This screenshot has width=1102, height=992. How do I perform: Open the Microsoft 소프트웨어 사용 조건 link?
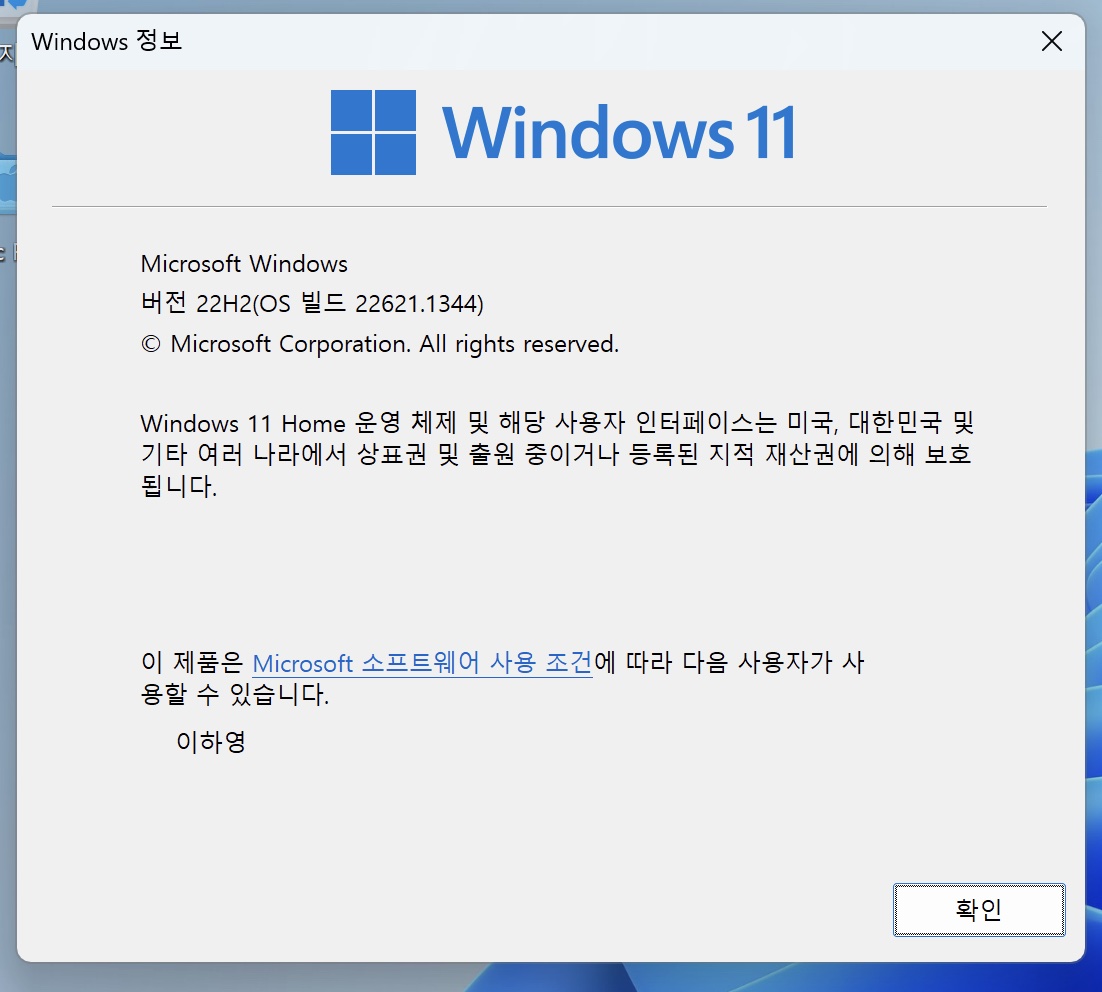click(422, 662)
